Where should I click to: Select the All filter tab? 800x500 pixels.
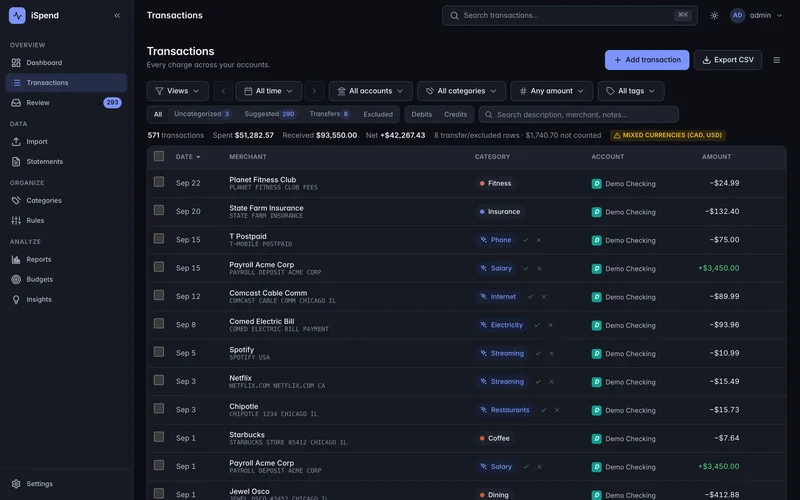[x=158, y=114]
